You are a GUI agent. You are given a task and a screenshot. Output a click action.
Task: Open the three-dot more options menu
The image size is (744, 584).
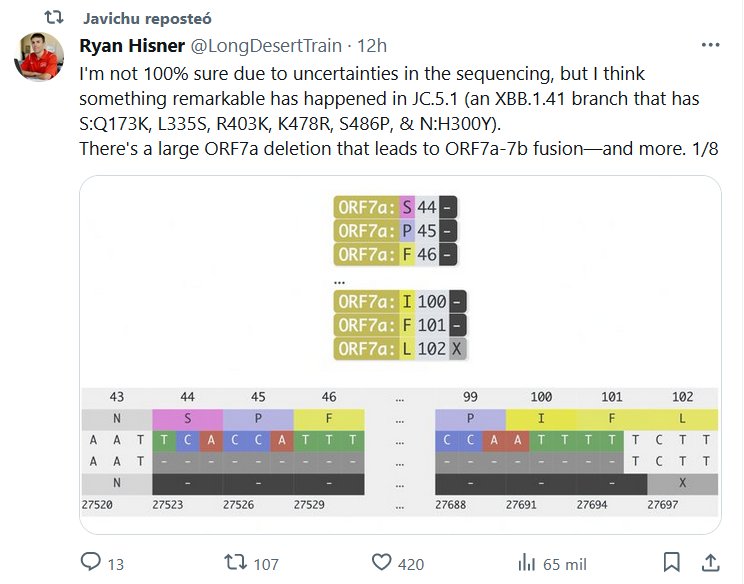(710, 46)
